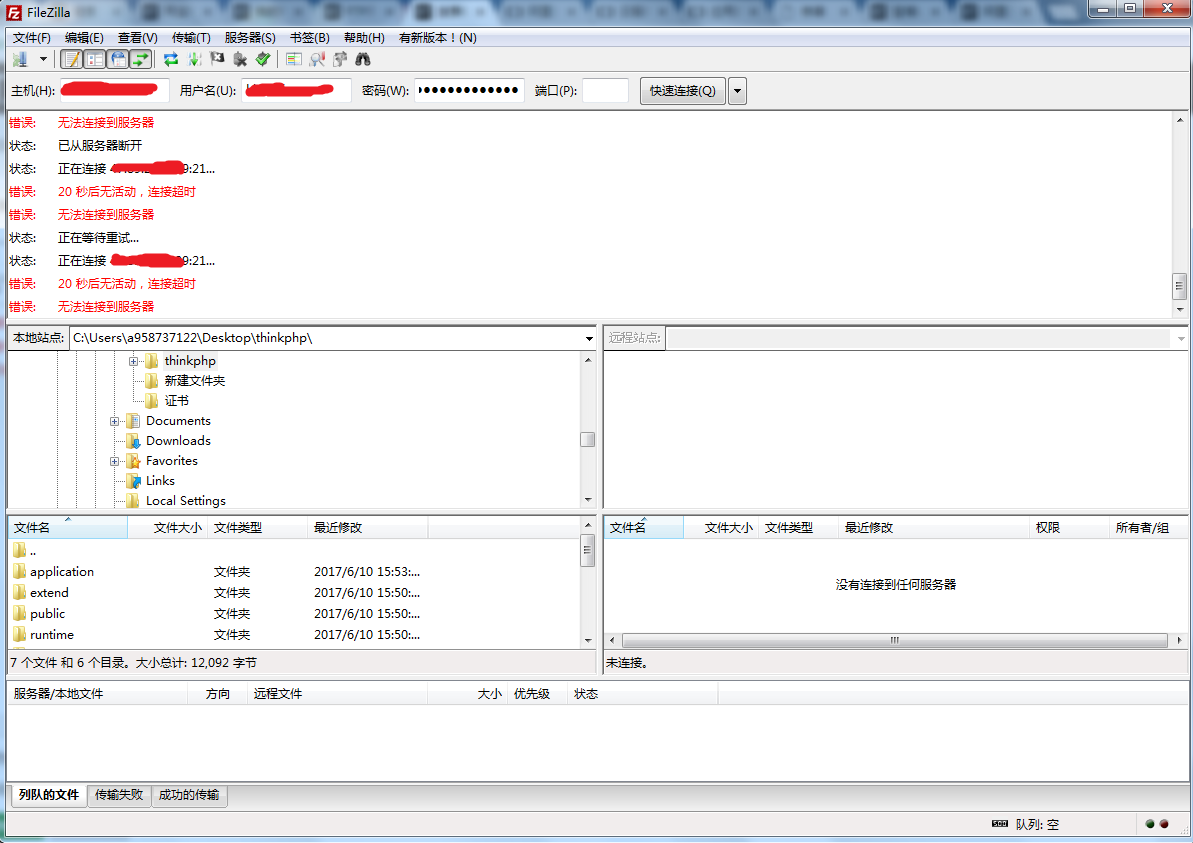Screen dimensions: 1193x843
Task: Click the message log vertical scrollbar thumb
Action: (1179, 287)
